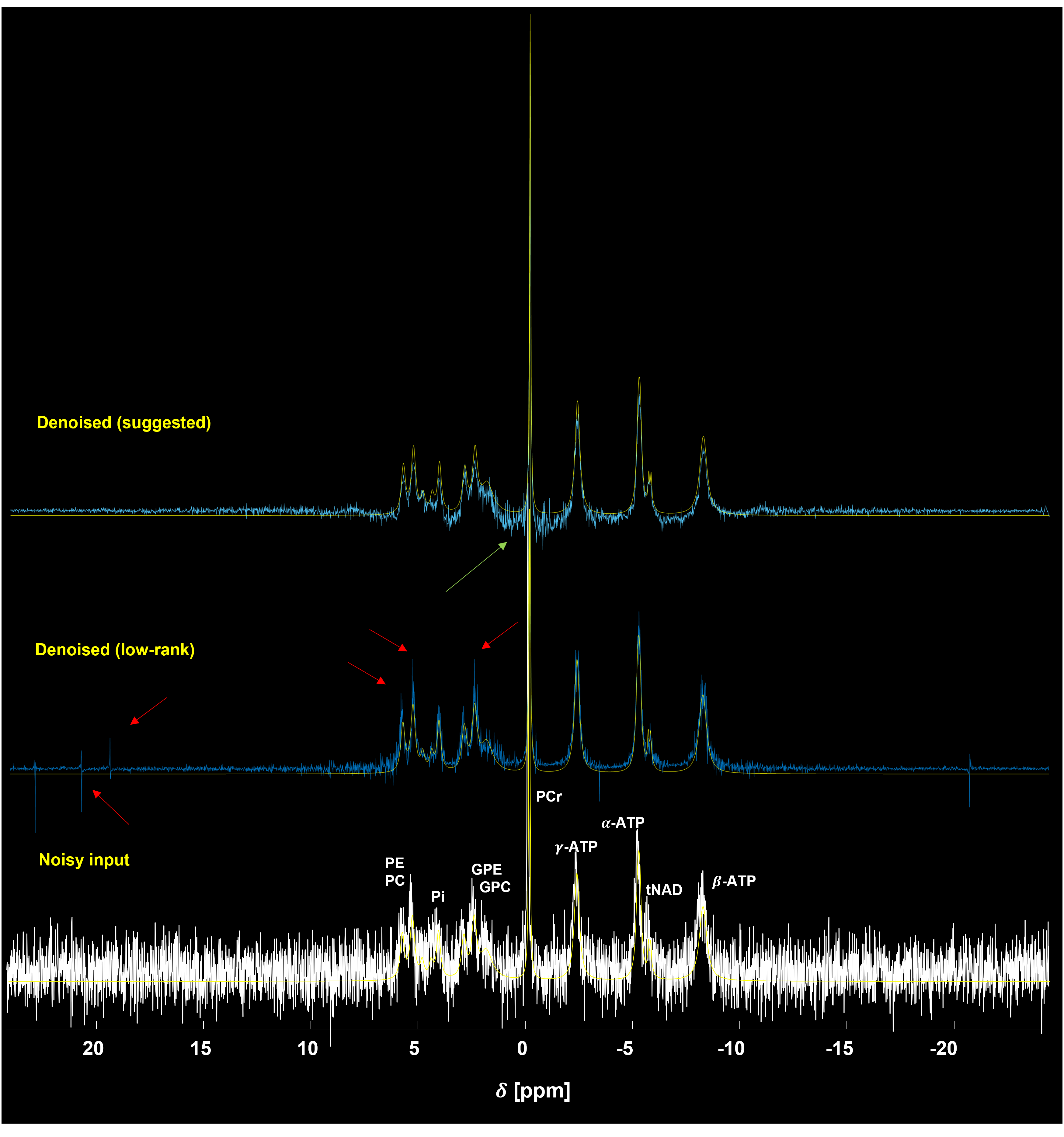Click the GPE label
The image size is (1064, 1137).
click(486, 869)
